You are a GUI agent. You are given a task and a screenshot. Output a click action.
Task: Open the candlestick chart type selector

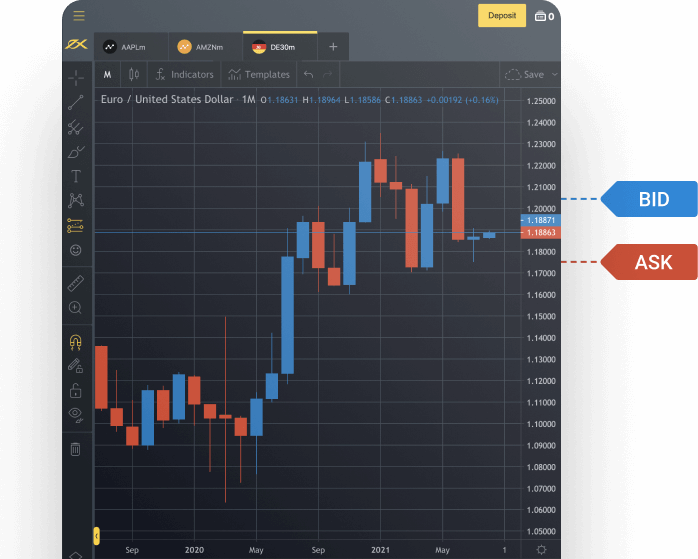pos(134,75)
